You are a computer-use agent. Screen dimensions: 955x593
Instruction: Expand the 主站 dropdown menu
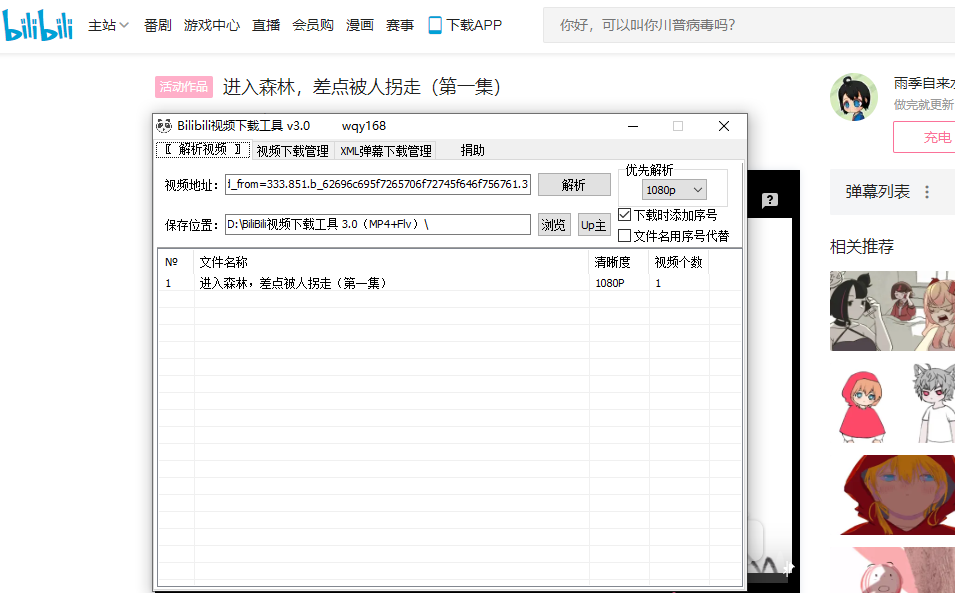coord(108,25)
